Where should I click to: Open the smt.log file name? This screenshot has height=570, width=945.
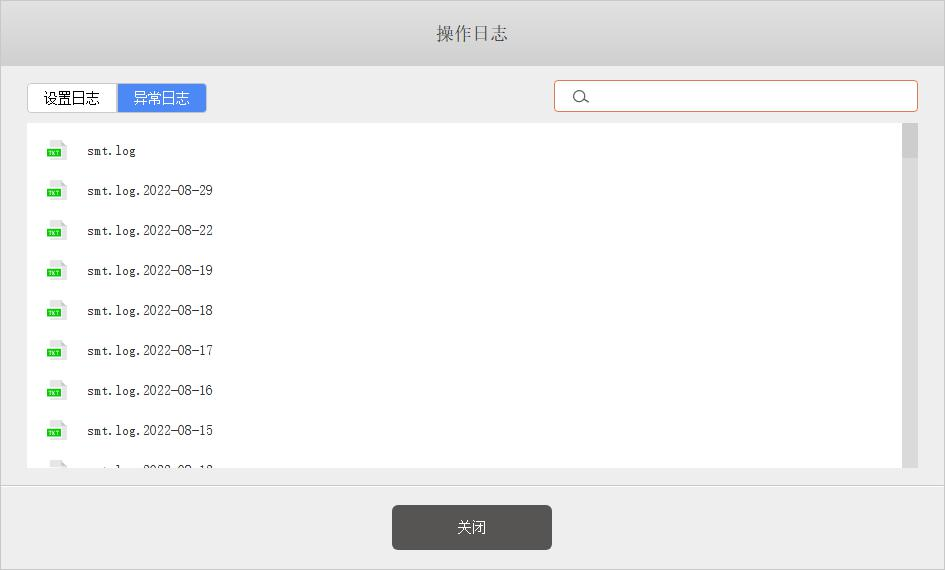pyautogui.click(x=111, y=151)
